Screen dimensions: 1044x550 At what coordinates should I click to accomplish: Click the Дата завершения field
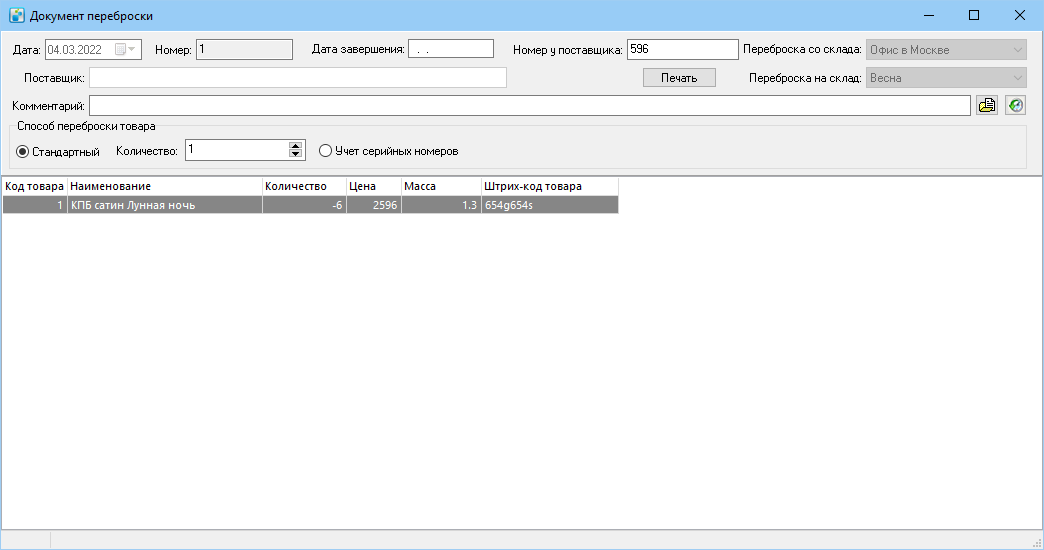(x=451, y=49)
